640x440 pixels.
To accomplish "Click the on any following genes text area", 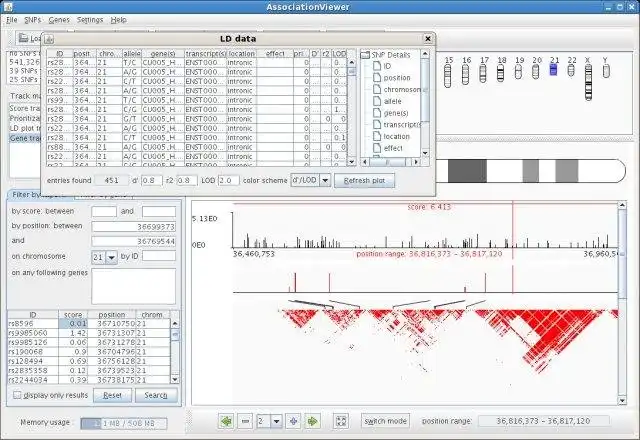I will coord(134,286).
